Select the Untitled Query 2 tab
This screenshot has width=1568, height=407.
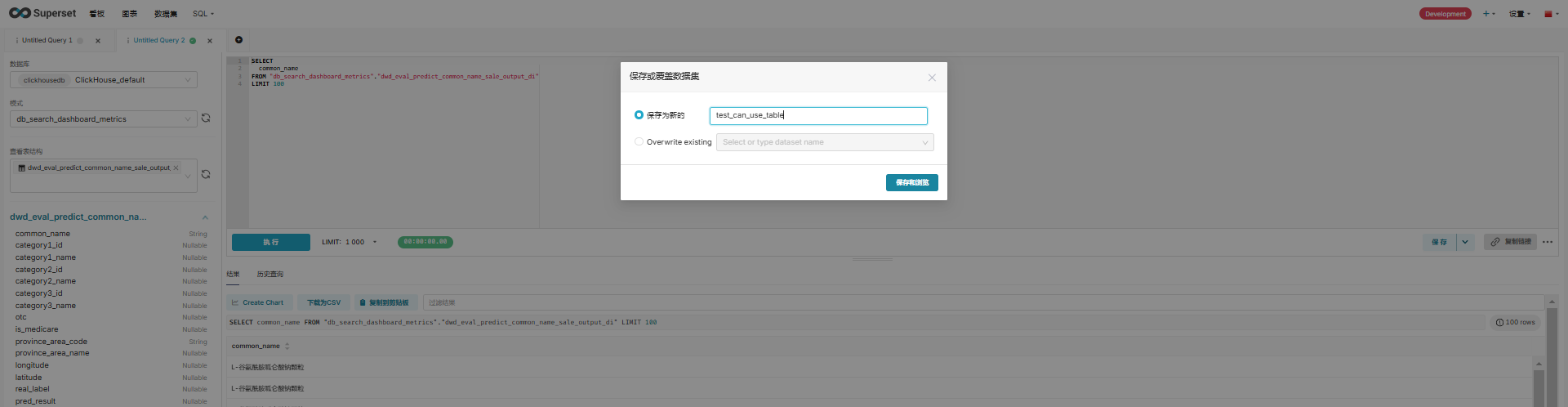159,40
